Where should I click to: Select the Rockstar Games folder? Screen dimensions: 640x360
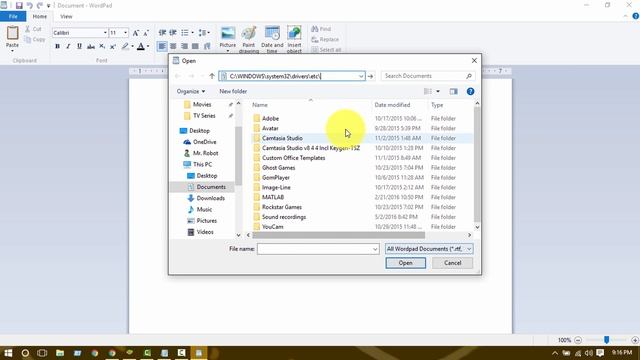coord(282,207)
